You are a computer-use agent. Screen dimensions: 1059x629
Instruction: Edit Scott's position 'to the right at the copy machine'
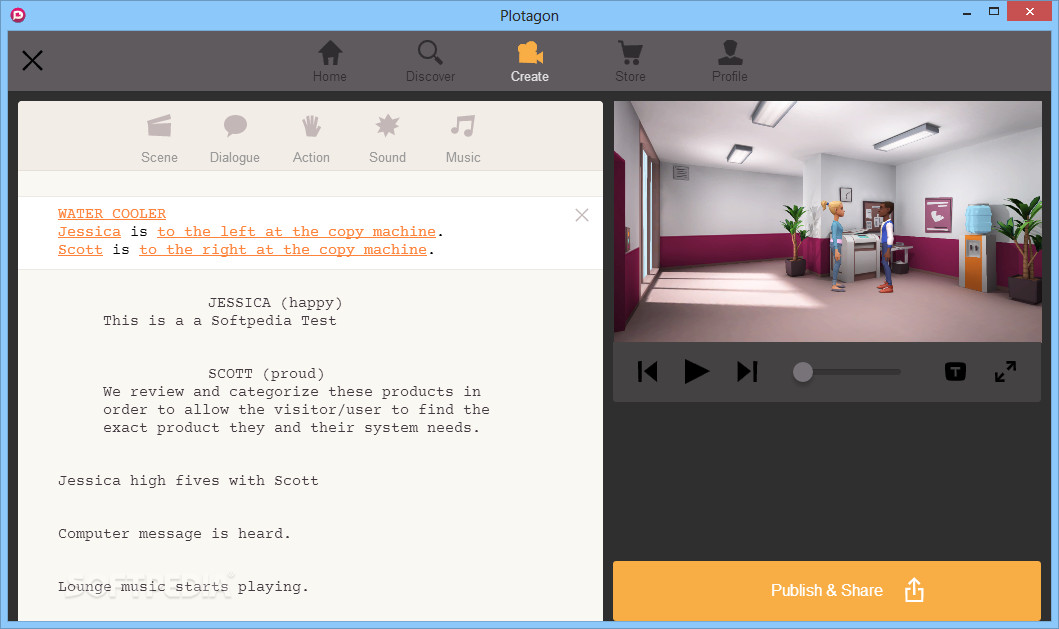click(283, 250)
